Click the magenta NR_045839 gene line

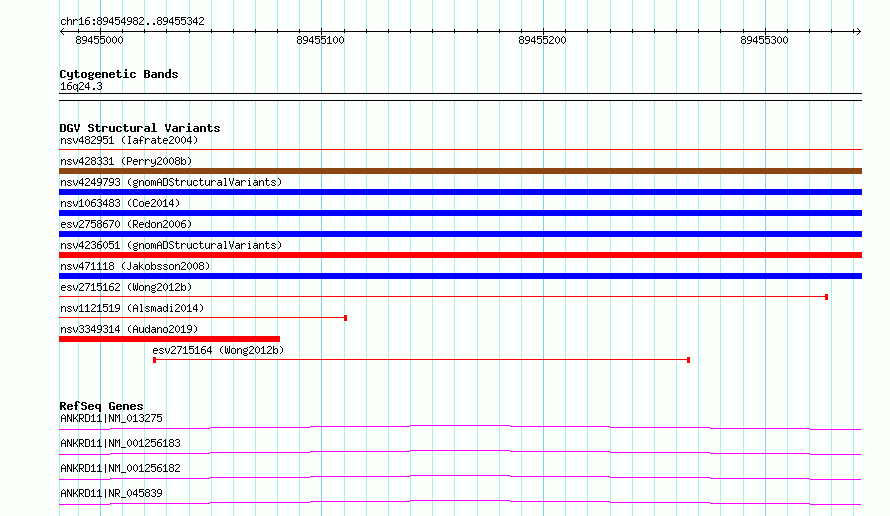coord(460,502)
